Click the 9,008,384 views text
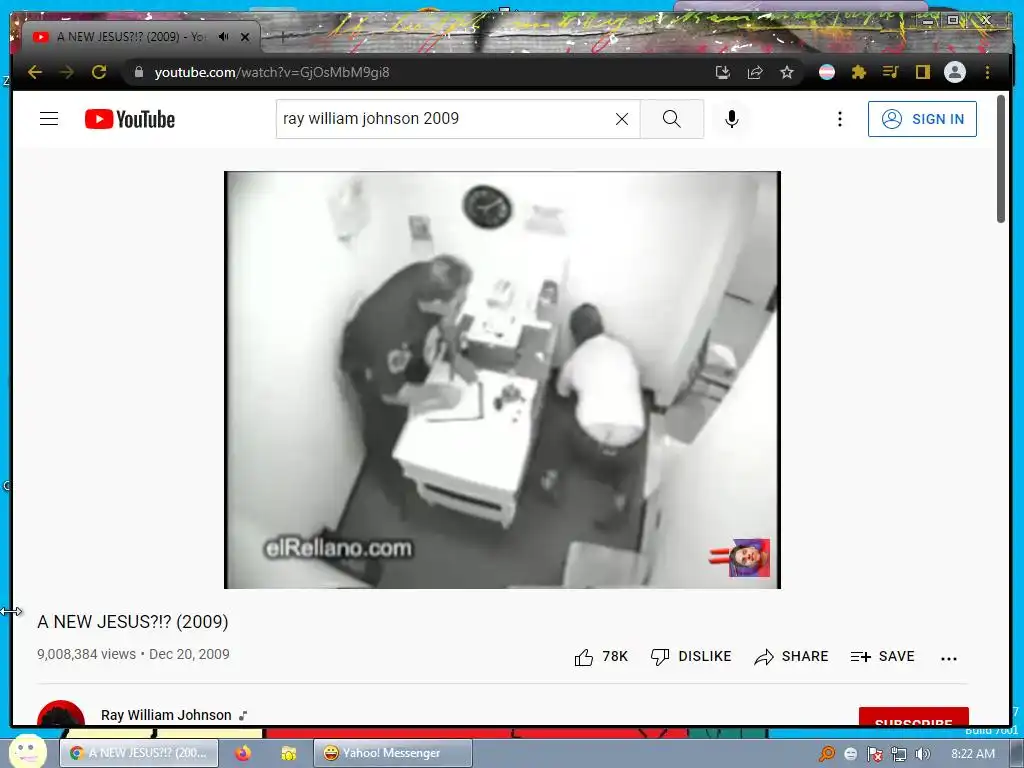 click(86, 654)
